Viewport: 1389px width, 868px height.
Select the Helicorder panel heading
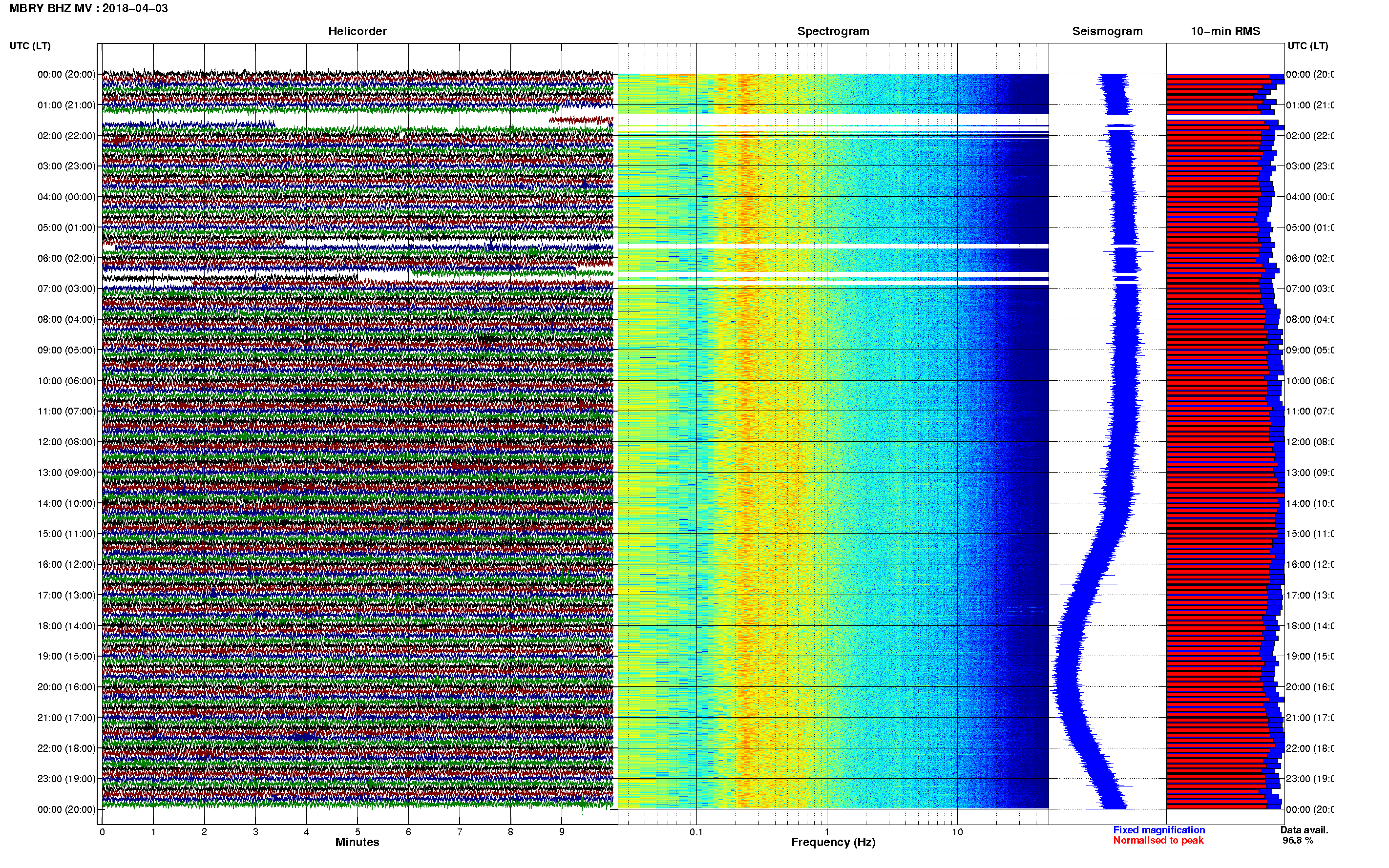[x=357, y=32]
